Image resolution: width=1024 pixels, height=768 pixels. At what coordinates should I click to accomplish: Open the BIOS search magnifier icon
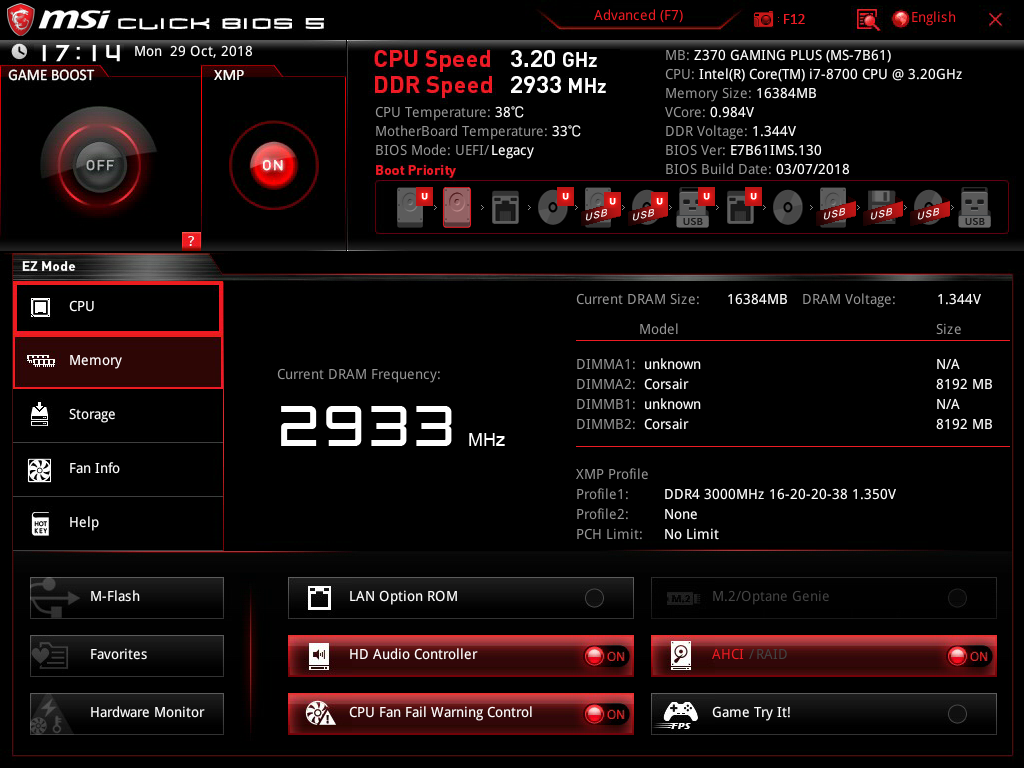click(868, 19)
